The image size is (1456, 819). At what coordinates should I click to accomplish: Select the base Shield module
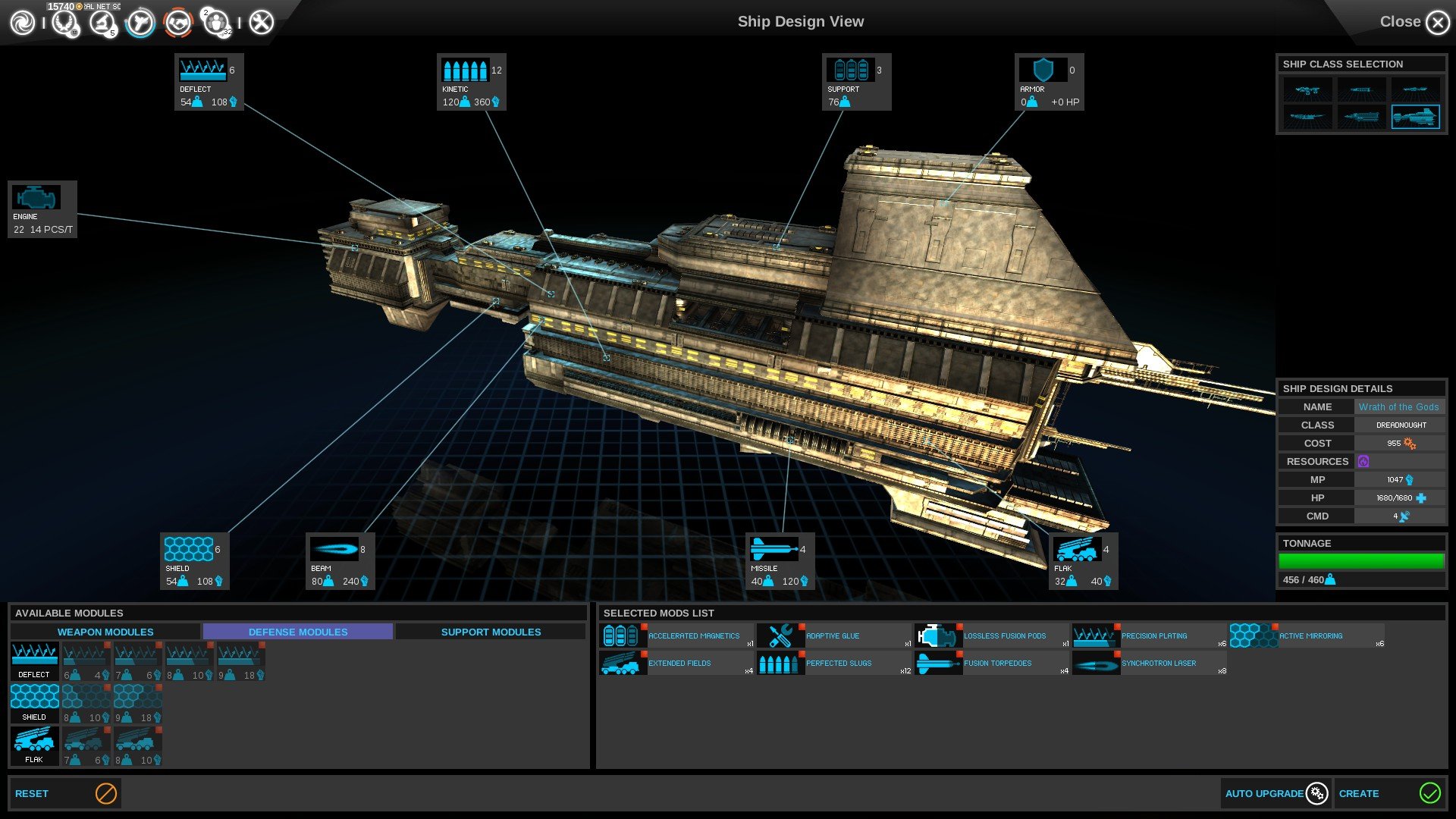coord(34,702)
